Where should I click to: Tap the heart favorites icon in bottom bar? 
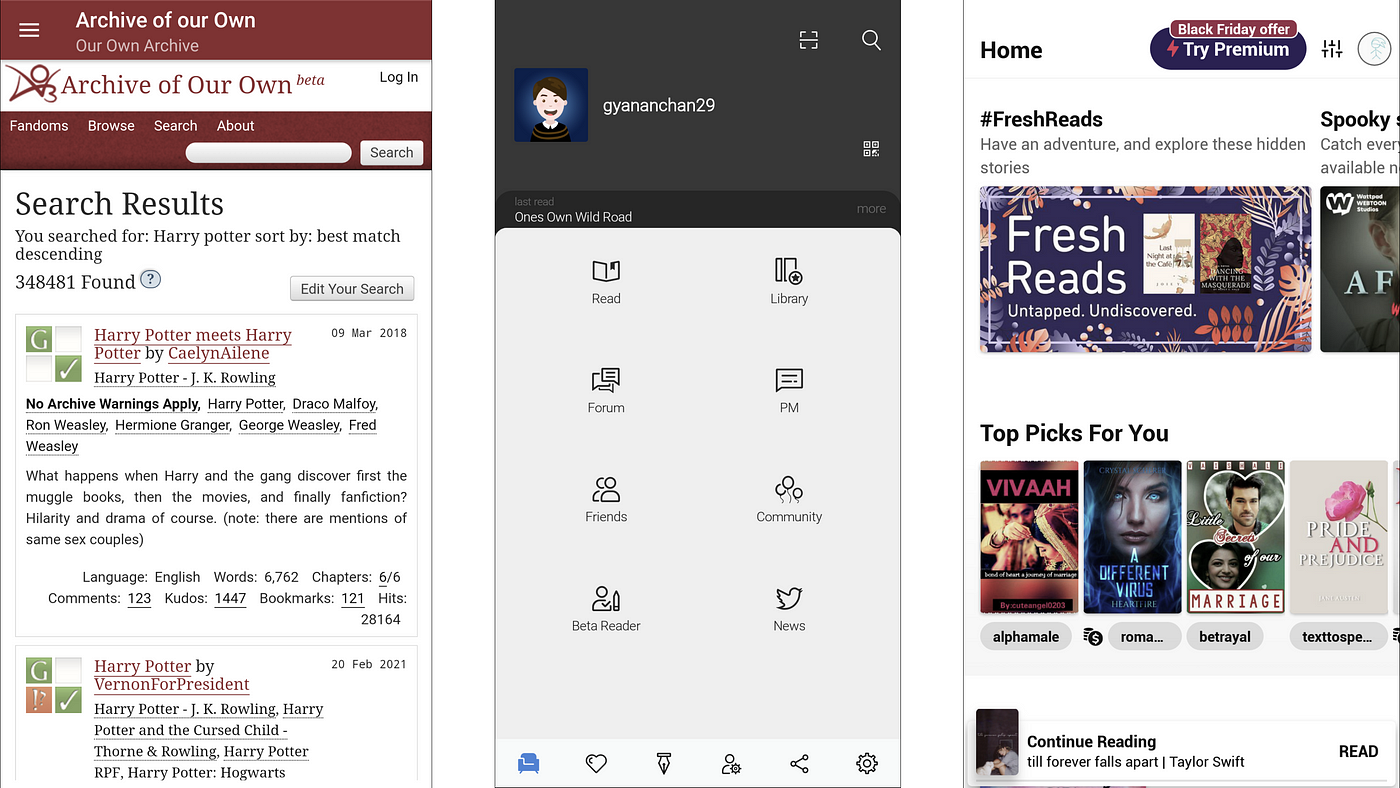coord(596,764)
